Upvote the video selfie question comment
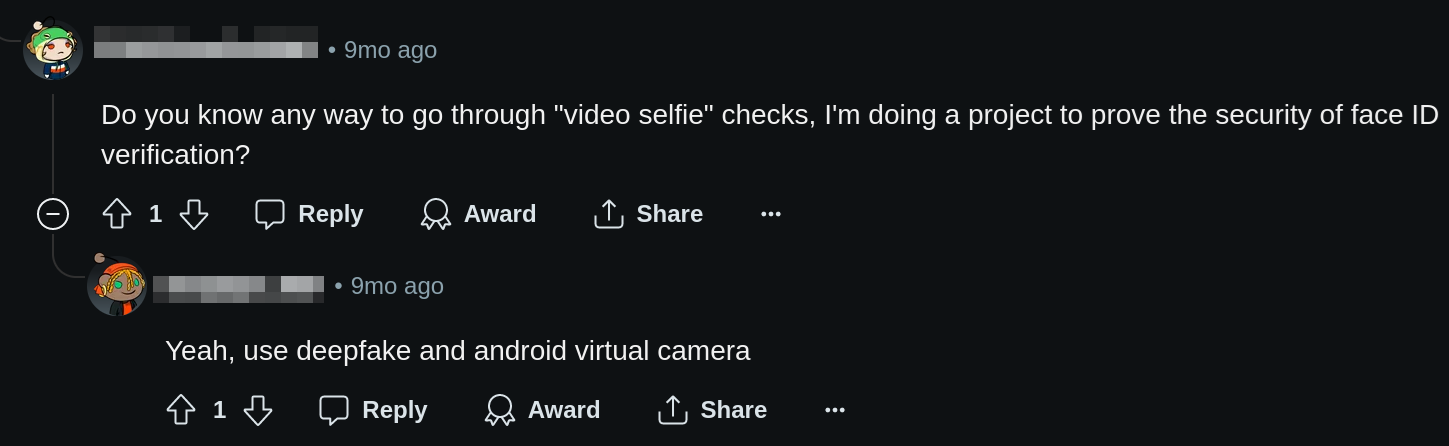Screen dimensions: 1449x446 pos(117,214)
